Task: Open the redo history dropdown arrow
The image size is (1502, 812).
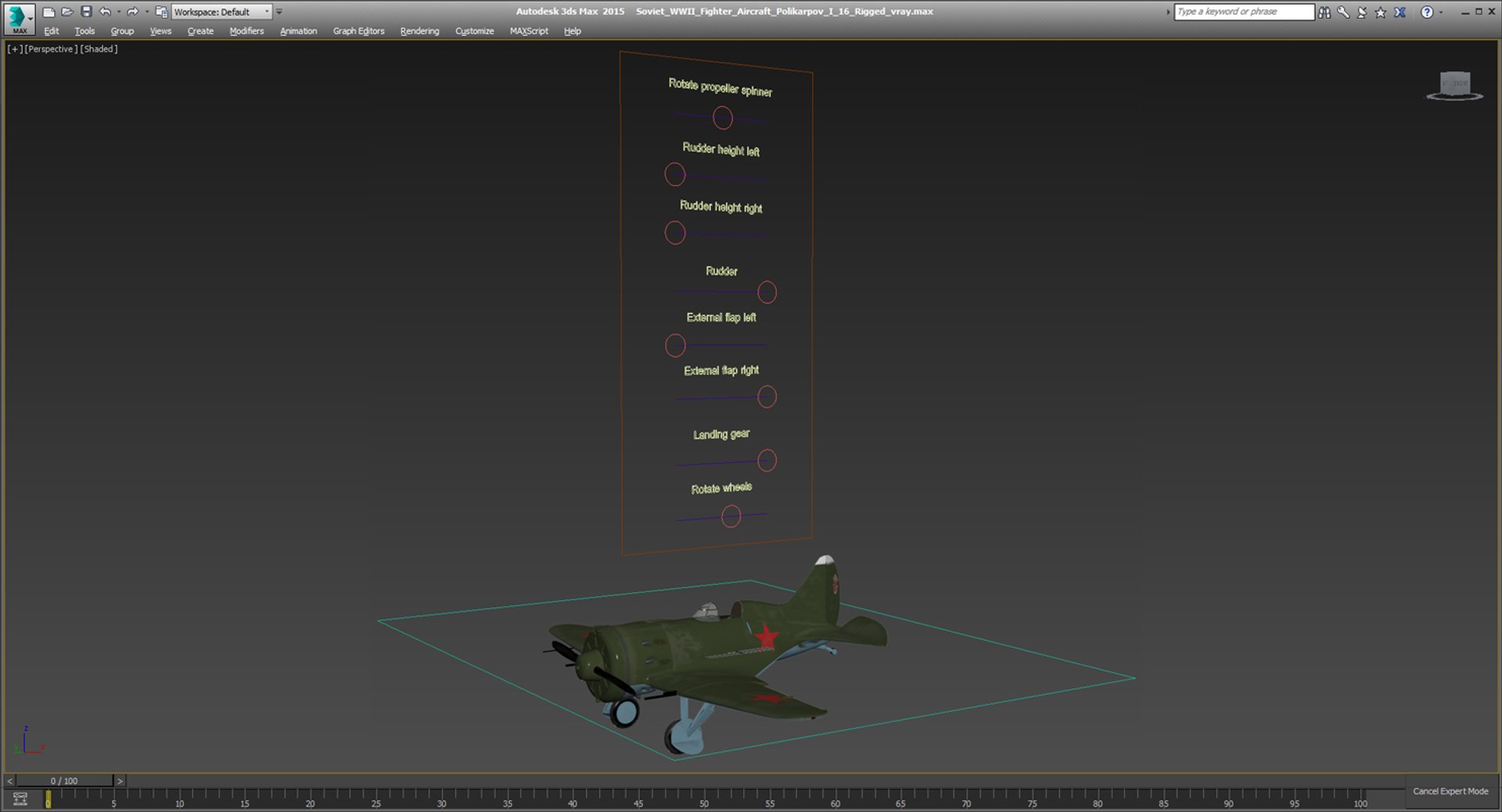Action: pyautogui.click(x=146, y=12)
